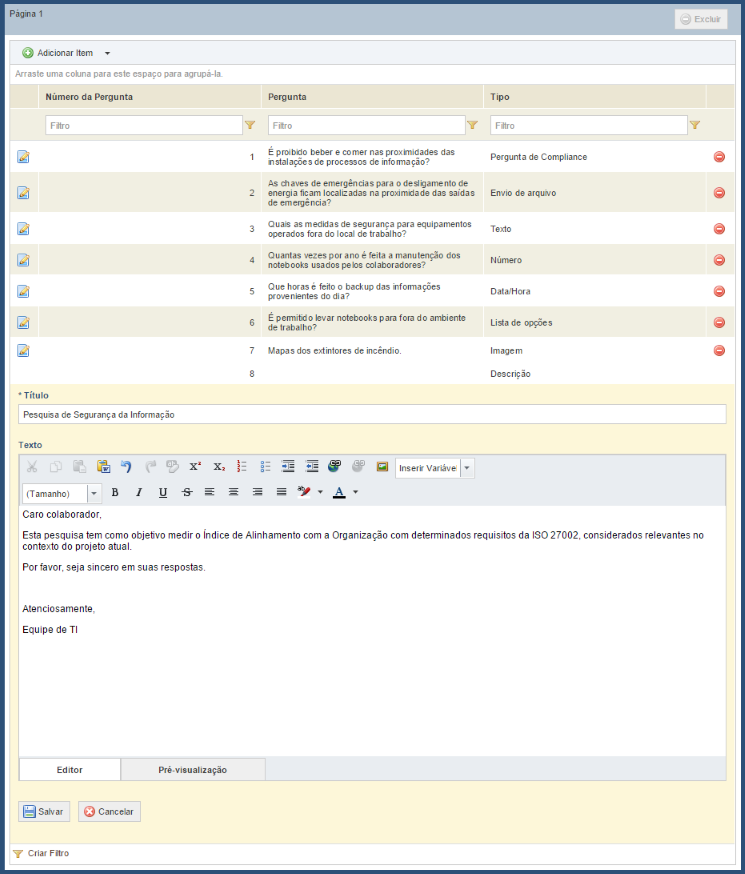Click the Paste clipboard icon
This screenshot has width=745, height=874.
80,467
